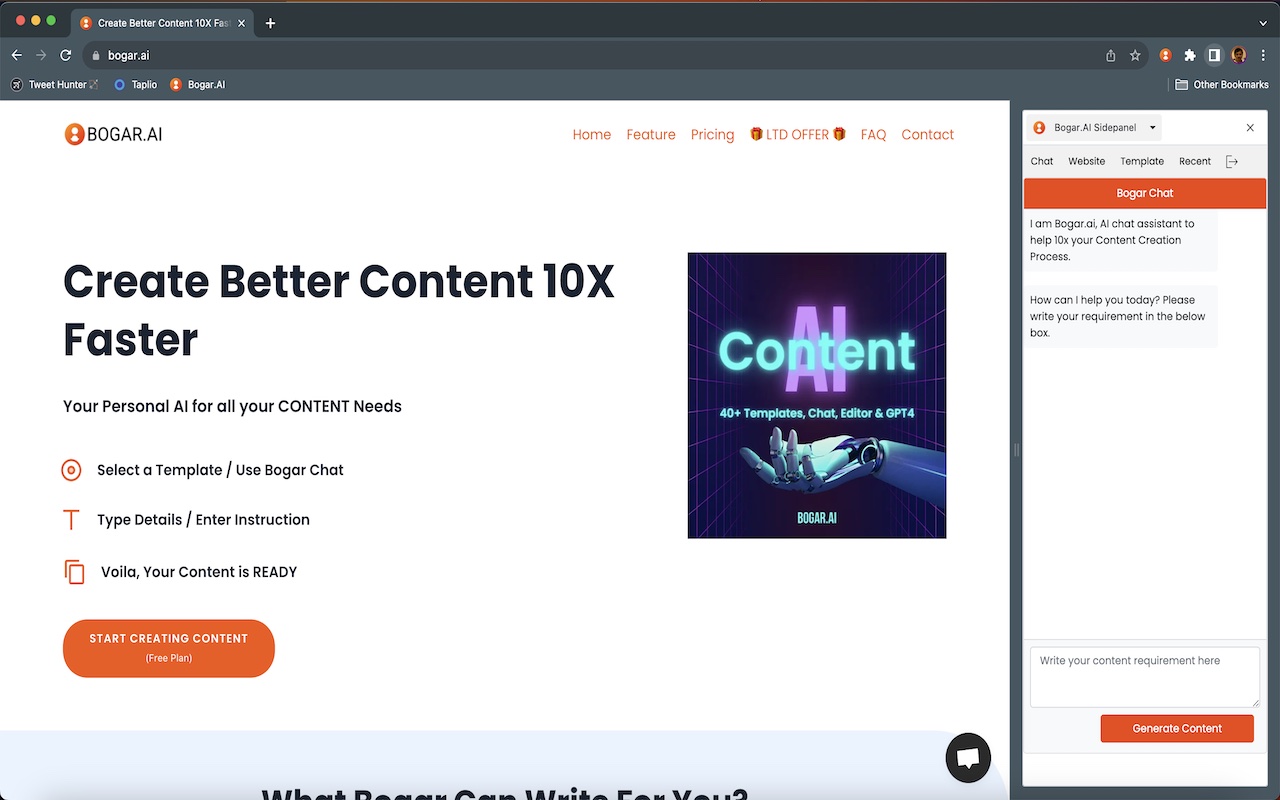Click the target icon beside Select a Template
Image resolution: width=1280 pixels, height=800 pixels.
(71, 470)
